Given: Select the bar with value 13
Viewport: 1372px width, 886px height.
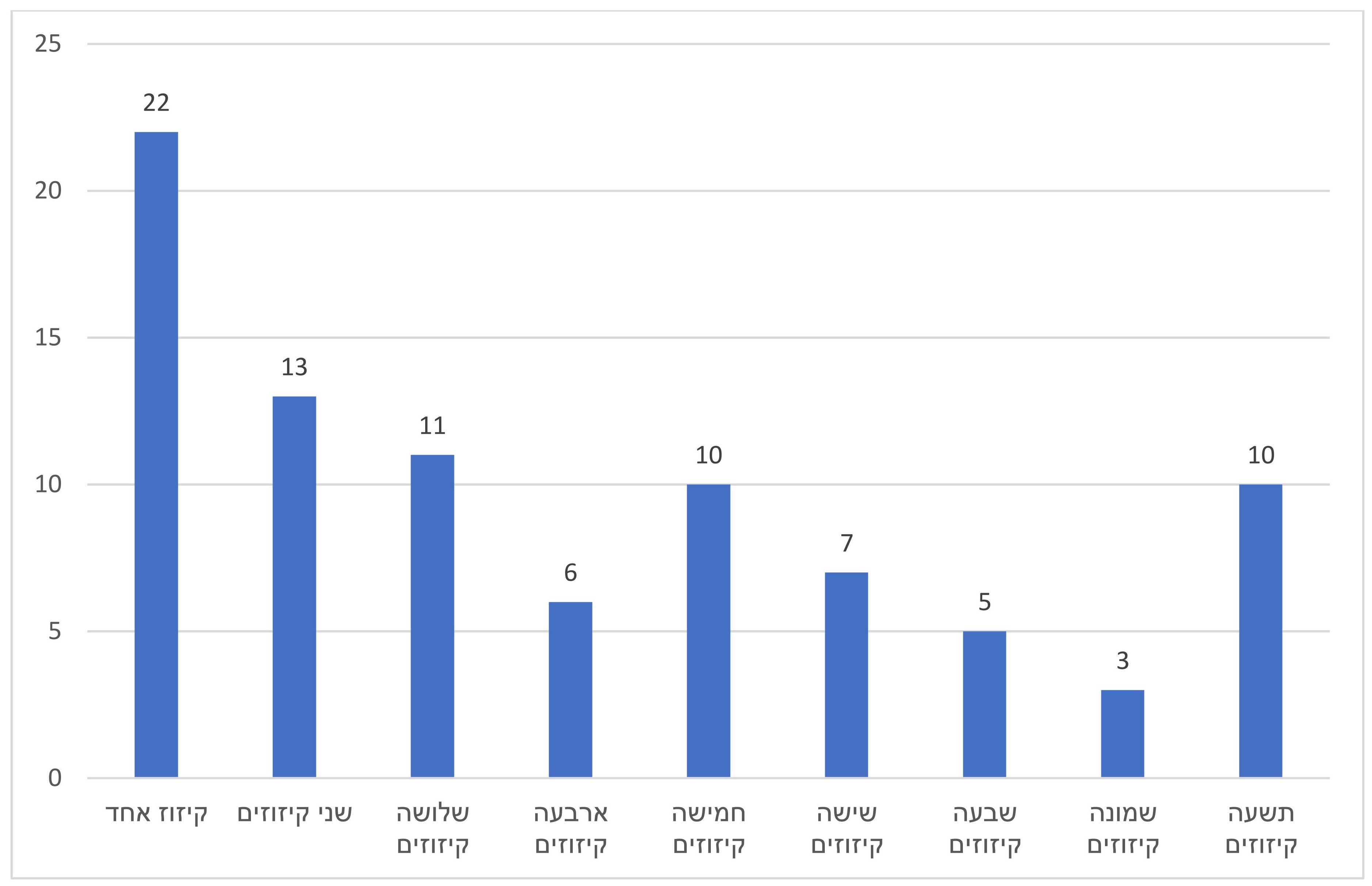Looking at the screenshot, I should pyautogui.click(x=294, y=587).
